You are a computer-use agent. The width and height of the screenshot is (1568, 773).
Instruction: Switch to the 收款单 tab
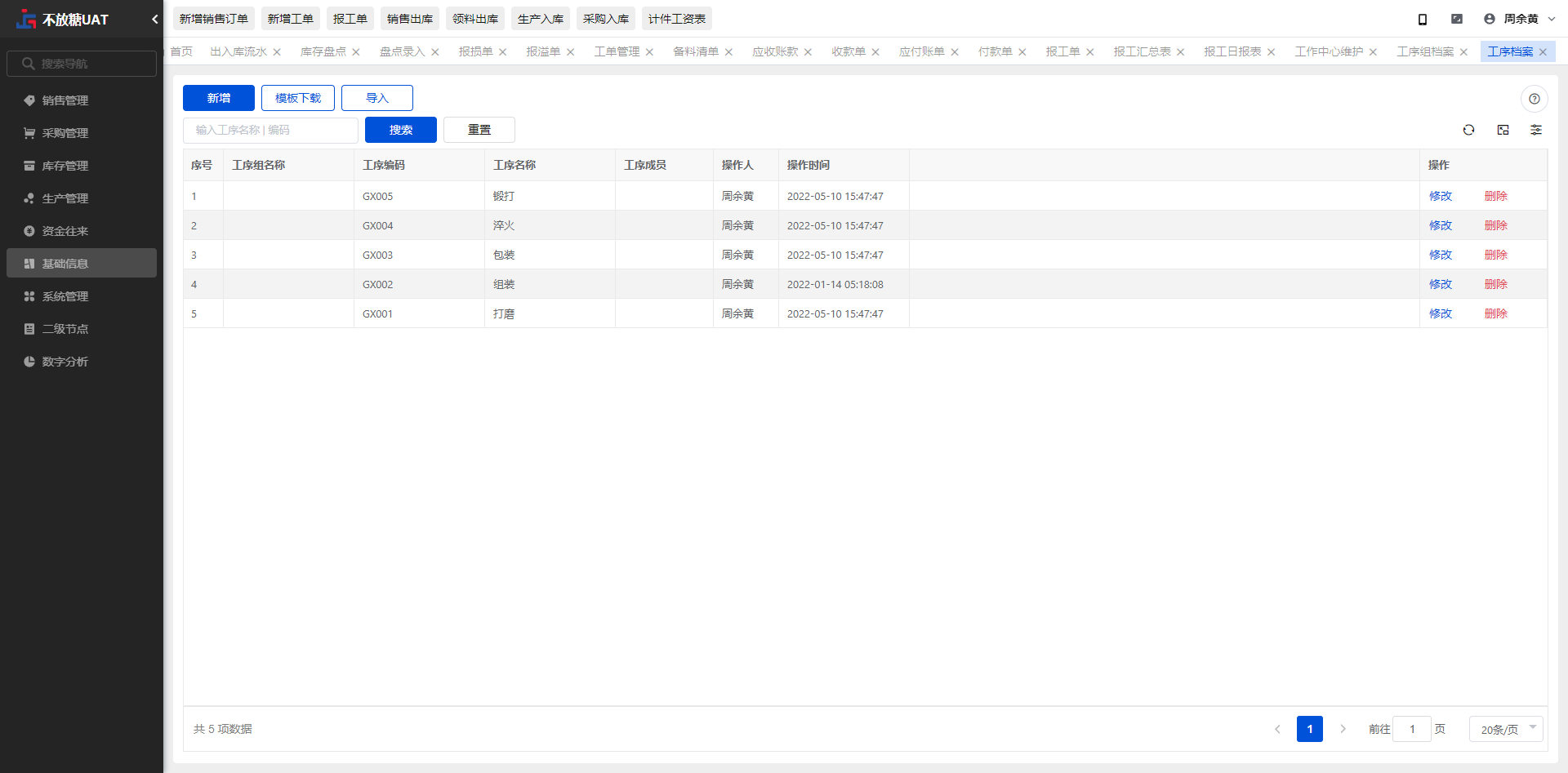point(849,51)
